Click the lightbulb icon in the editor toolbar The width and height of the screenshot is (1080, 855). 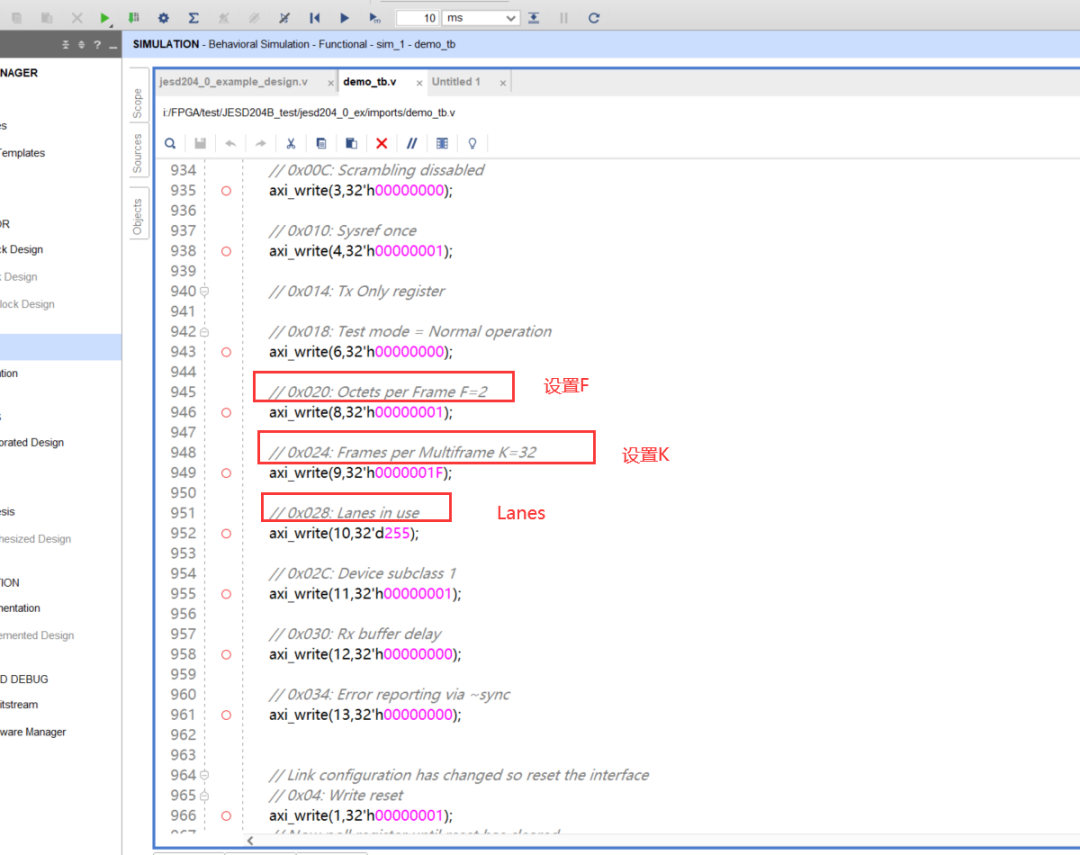(x=472, y=143)
